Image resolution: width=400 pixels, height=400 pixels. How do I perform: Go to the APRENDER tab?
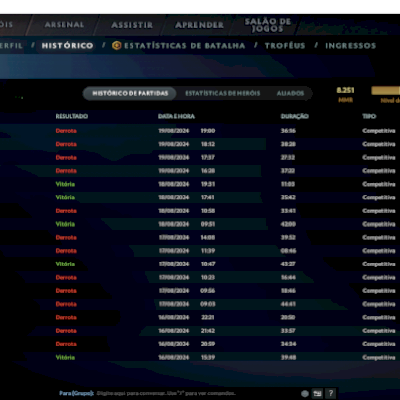click(x=199, y=25)
